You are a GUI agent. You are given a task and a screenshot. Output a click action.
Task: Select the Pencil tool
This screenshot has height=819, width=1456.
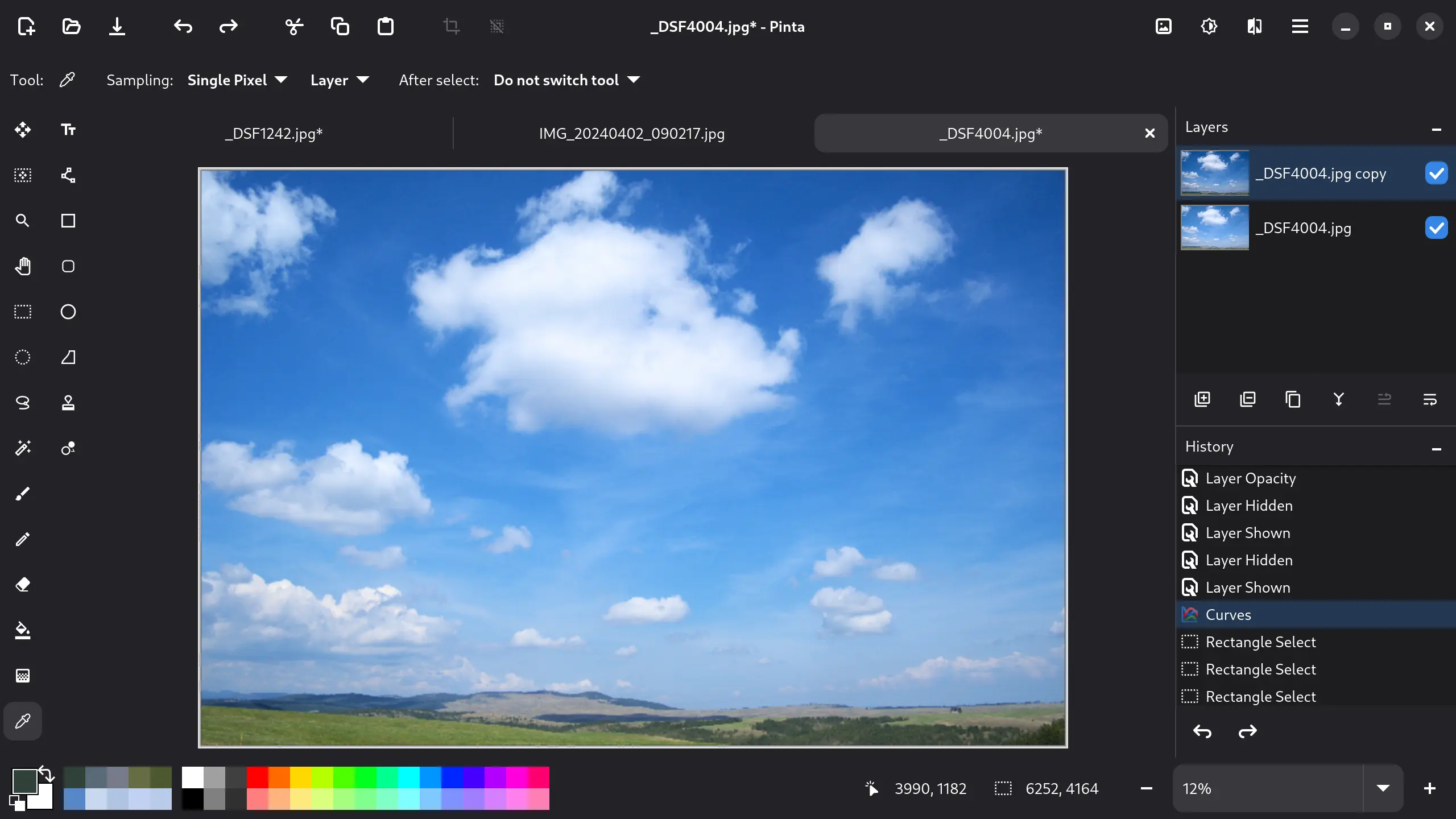(x=23, y=539)
